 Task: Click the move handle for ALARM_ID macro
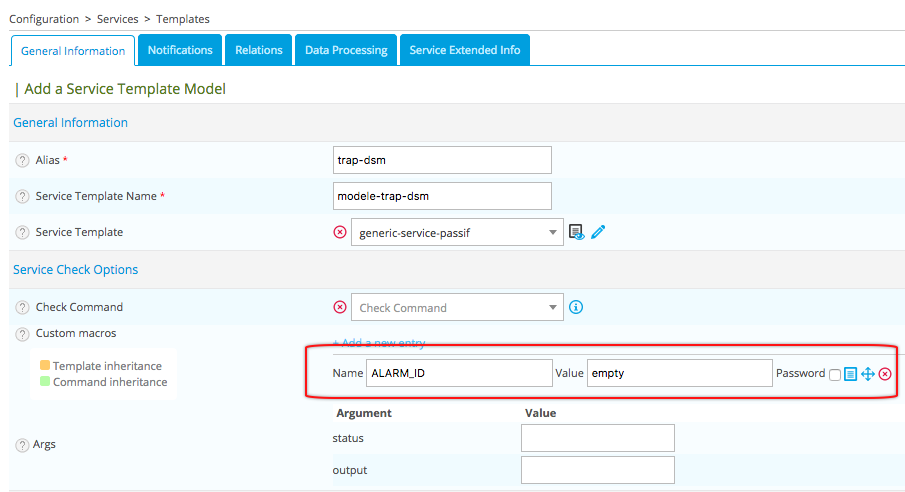[x=867, y=374]
